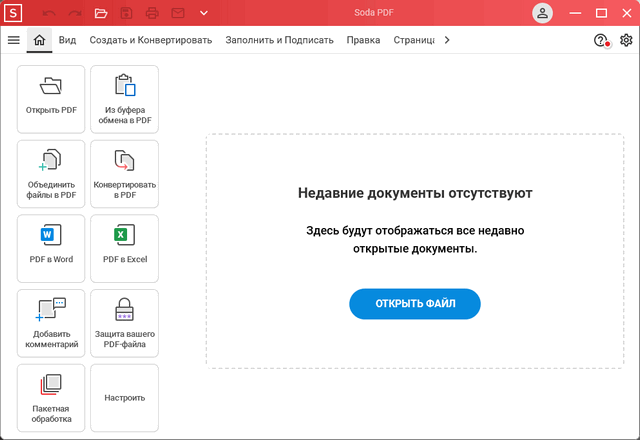The image size is (640, 440).
Task: Click the Open PDF folder tile
Action: click(x=51, y=98)
